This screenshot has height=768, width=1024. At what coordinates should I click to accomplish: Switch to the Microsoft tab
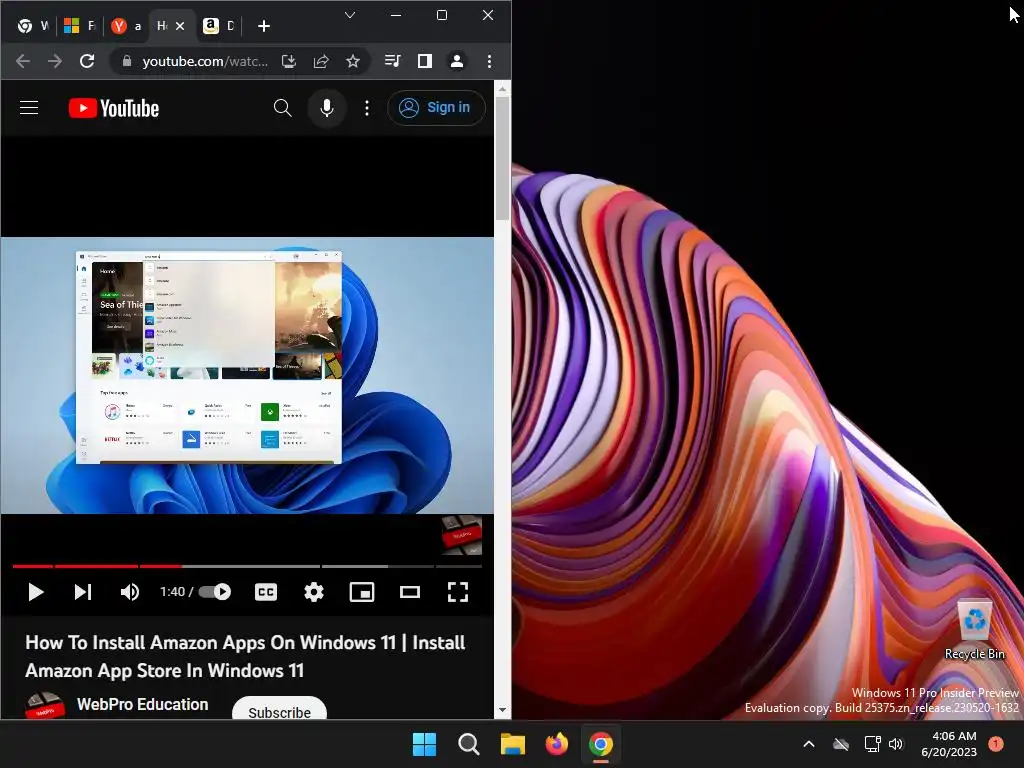tap(79, 26)
